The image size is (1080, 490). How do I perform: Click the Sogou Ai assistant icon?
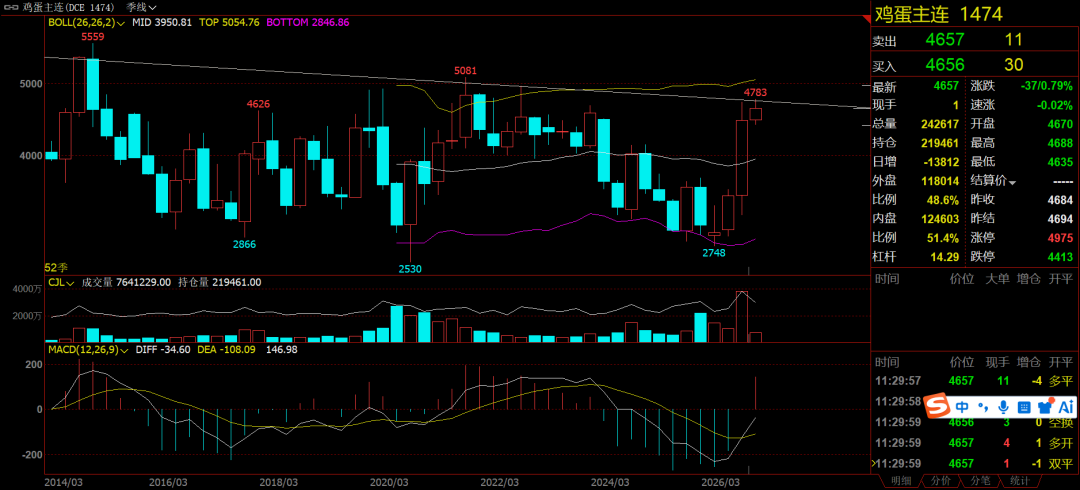pos(1066,406)
